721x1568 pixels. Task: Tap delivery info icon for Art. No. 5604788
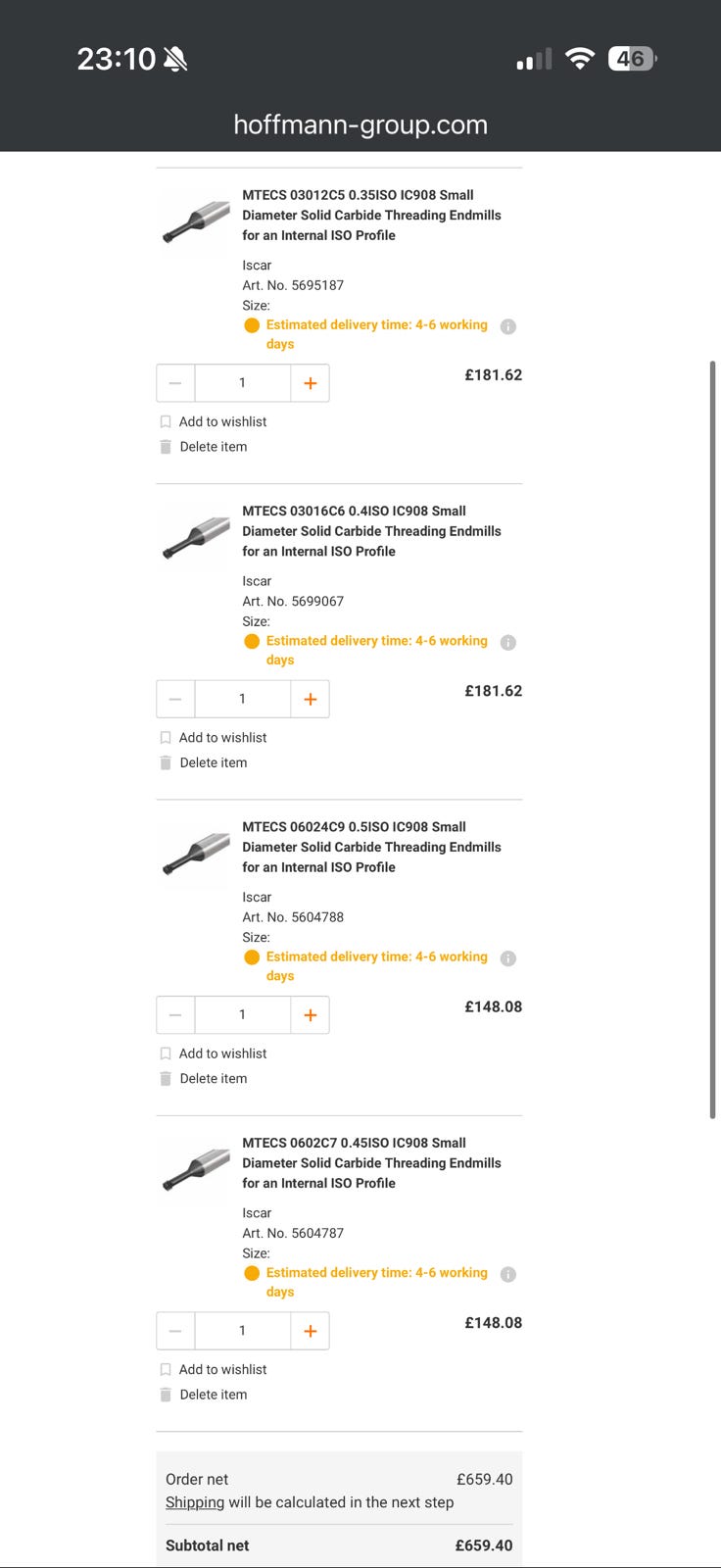507,958
